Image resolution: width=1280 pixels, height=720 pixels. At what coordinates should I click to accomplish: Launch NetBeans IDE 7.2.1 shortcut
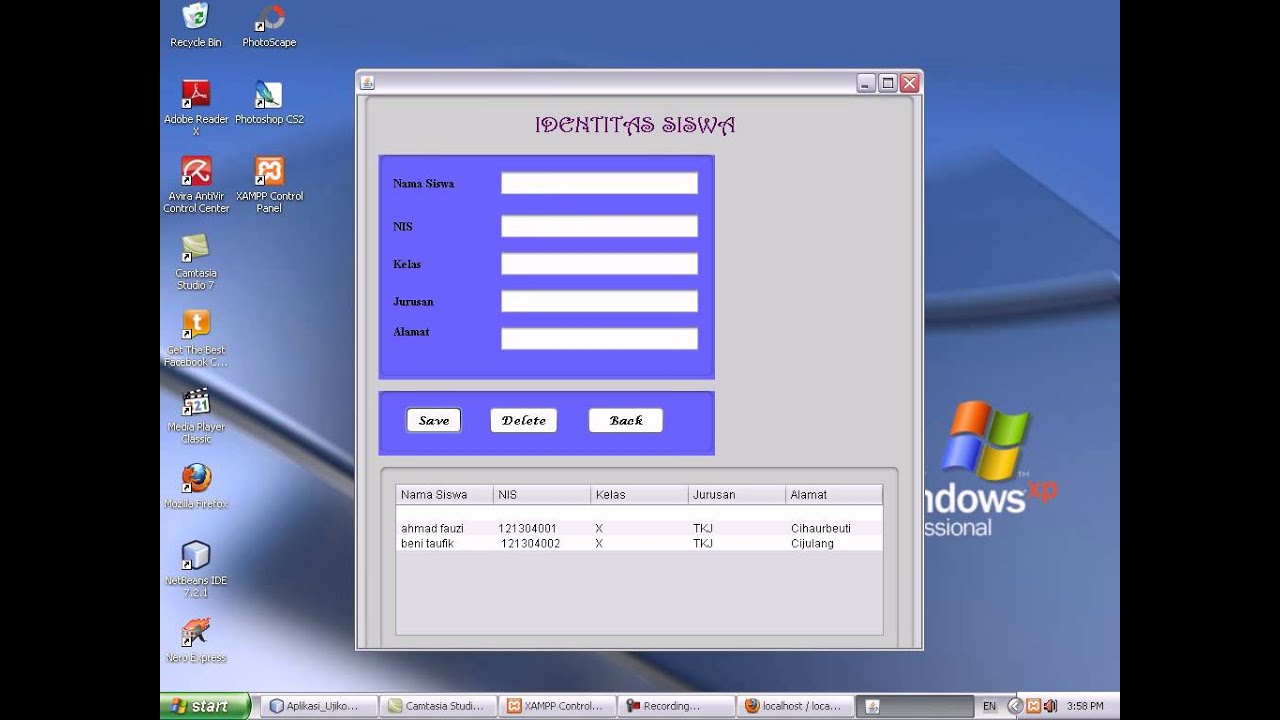tap(196, 569)
